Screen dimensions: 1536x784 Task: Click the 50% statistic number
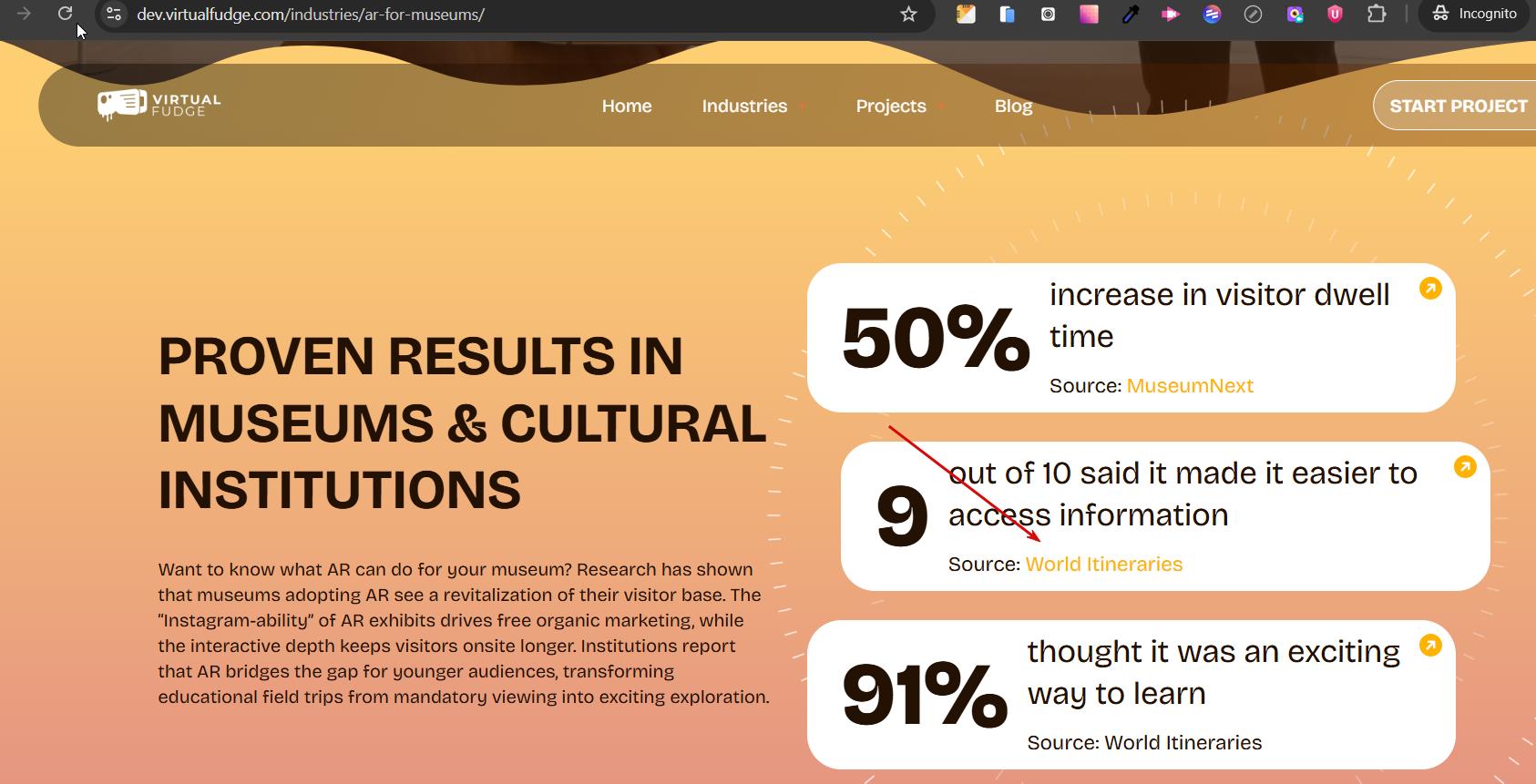point(936,338)
